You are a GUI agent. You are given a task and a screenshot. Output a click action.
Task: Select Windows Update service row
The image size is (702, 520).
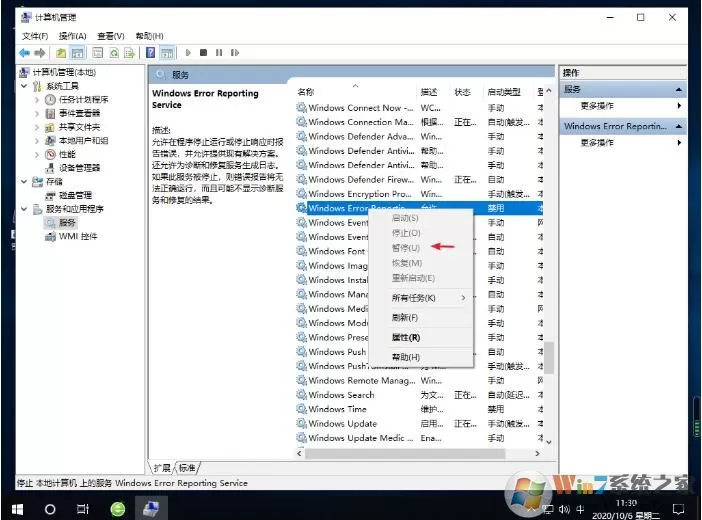pyautogui.click(x=419, y=424)
